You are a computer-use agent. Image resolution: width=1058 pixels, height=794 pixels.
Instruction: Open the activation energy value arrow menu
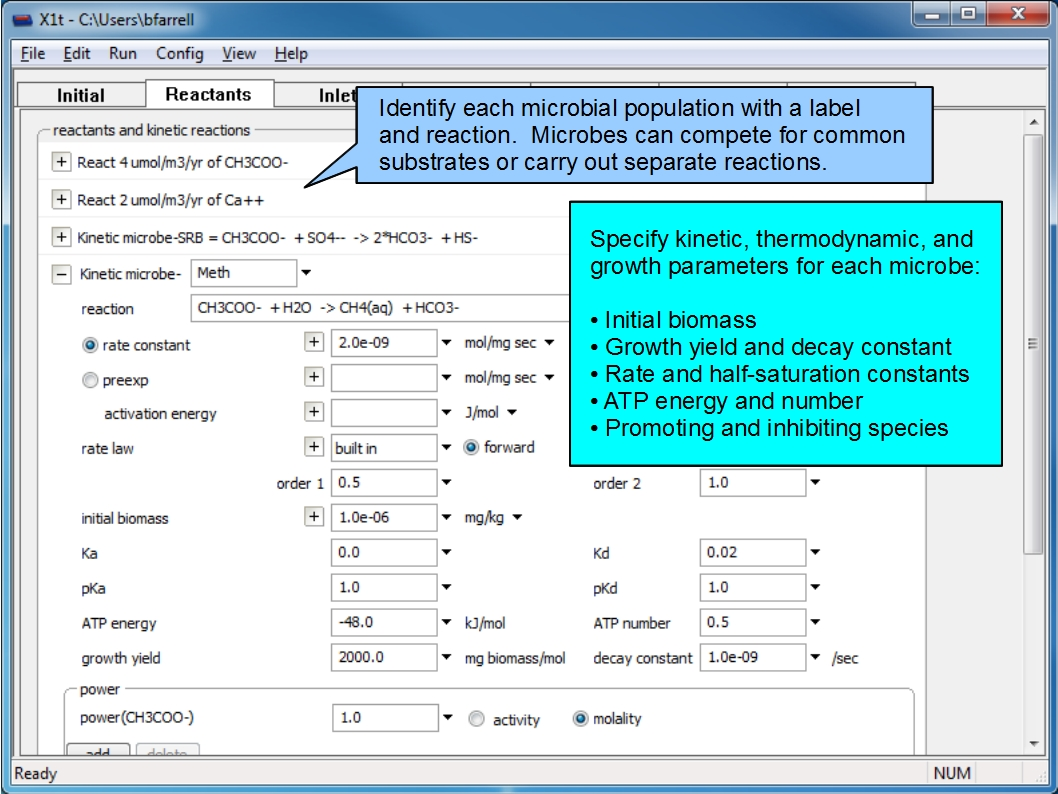(447, 412)
